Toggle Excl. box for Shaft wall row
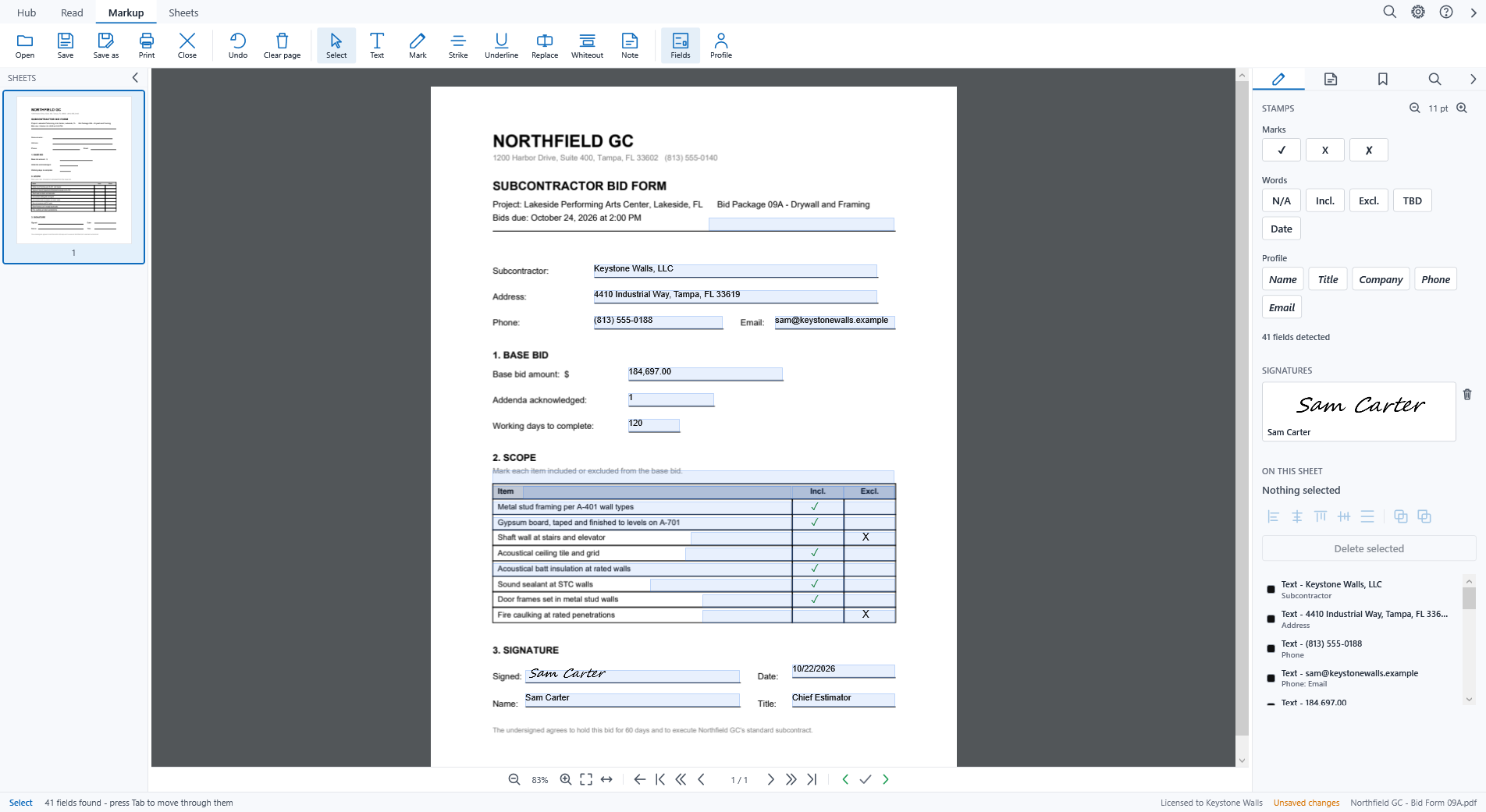The image size is (1486, 812). (869, 537)
